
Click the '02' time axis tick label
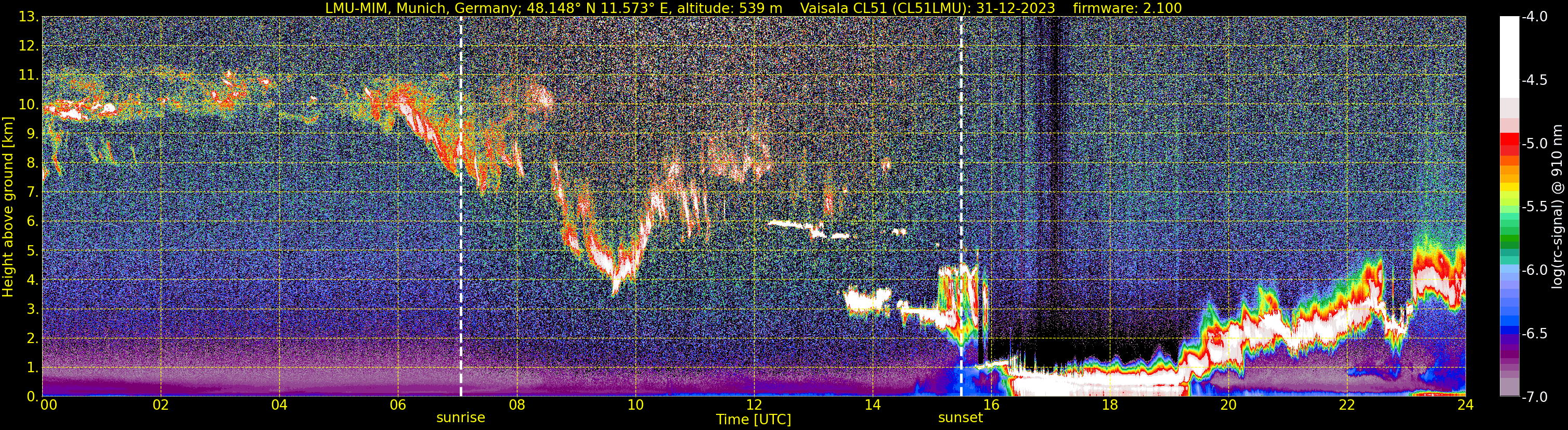point(161,406)
